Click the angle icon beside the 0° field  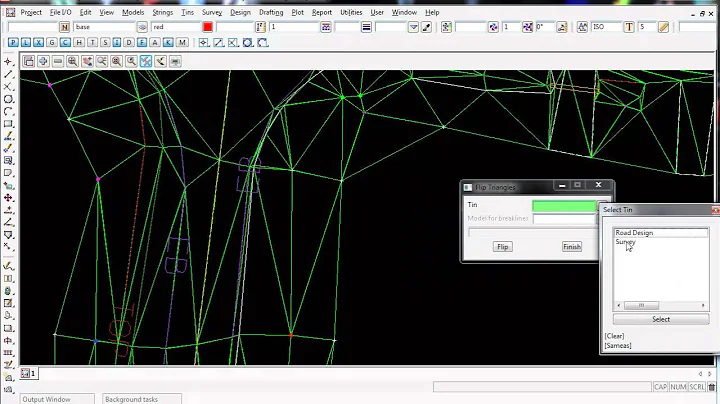point(562,27)
